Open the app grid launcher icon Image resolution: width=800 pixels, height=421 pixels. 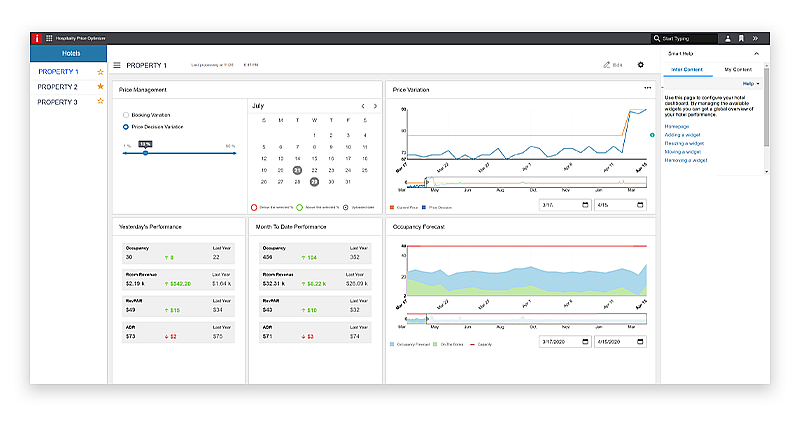pyautogui.click(x=49, y=38)
